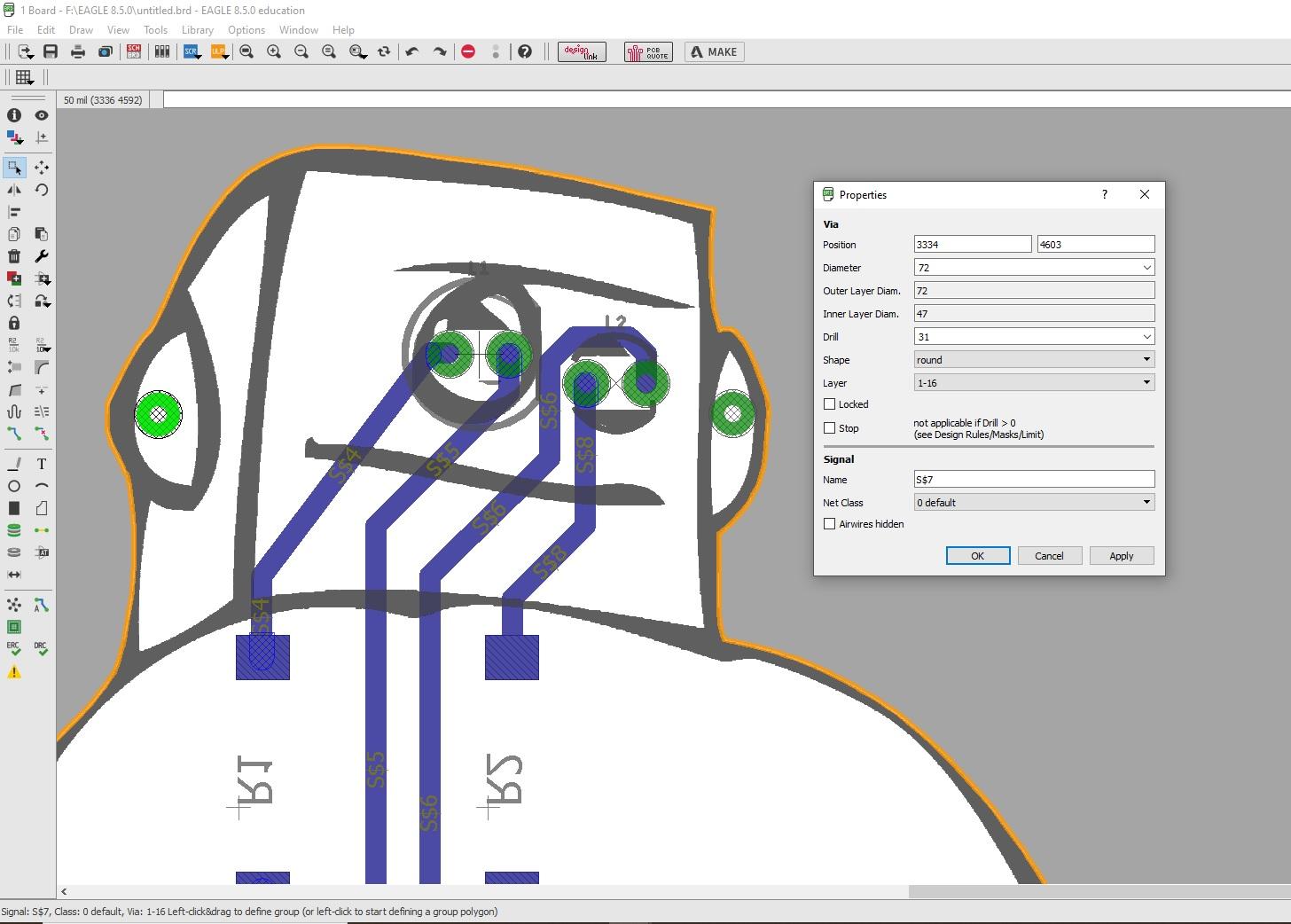
Task: Open the View menu
Action: click(x=118, y=30)
